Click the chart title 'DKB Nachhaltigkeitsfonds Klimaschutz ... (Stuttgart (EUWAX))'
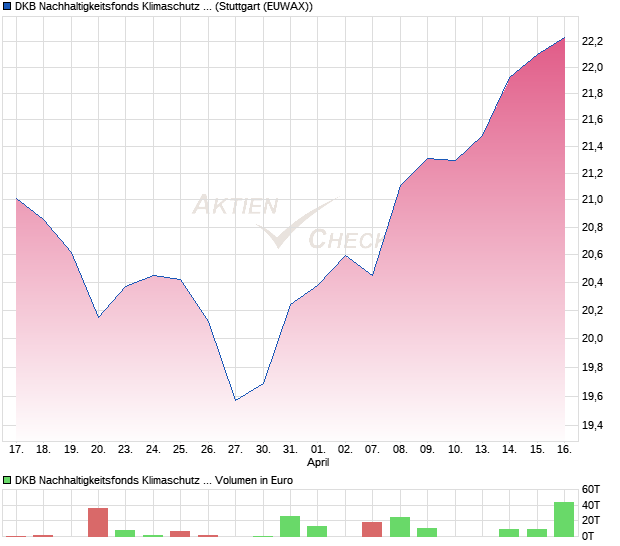620x546 pixels. pyautogui.click(x=164, y=7)
